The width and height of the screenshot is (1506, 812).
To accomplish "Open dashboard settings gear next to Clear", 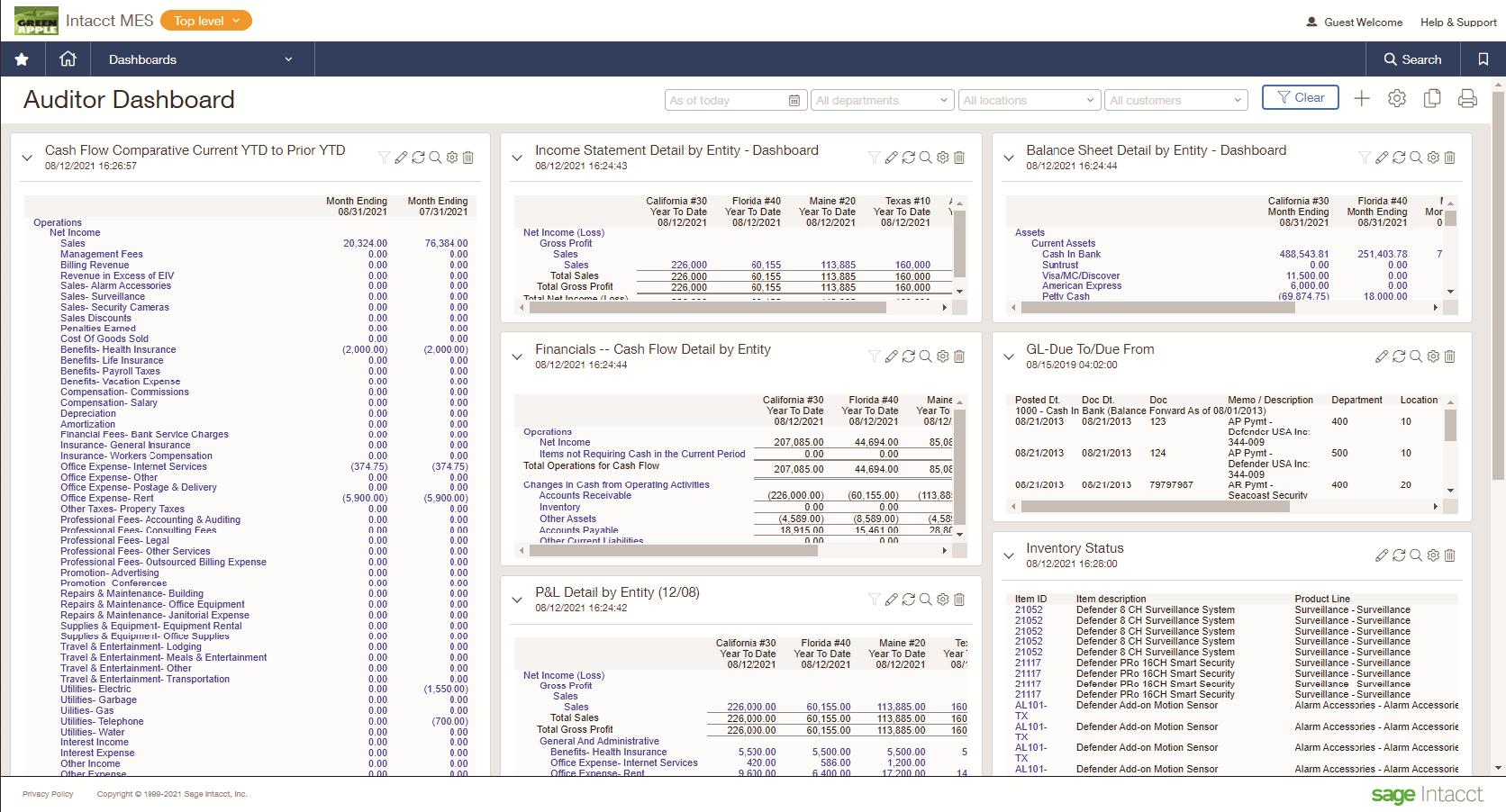I will coord(1397,99).
